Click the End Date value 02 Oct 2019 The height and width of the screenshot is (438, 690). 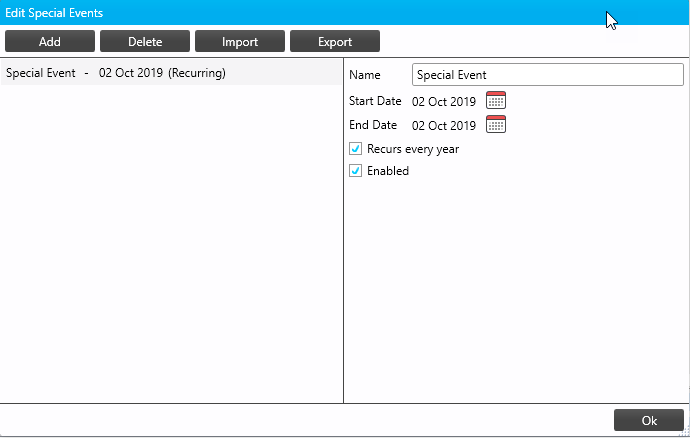tap(444, 126)
